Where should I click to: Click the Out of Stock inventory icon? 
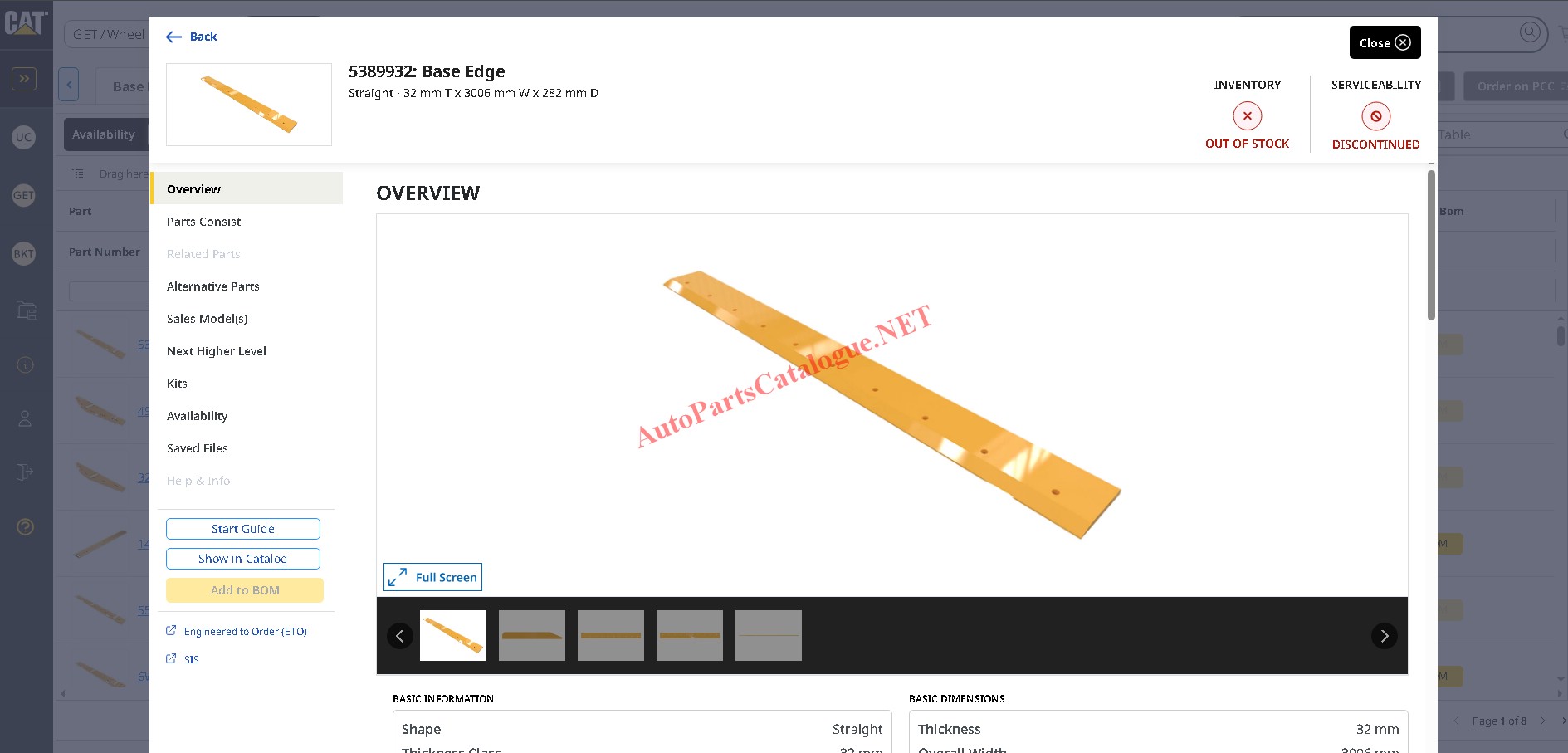1247,116
